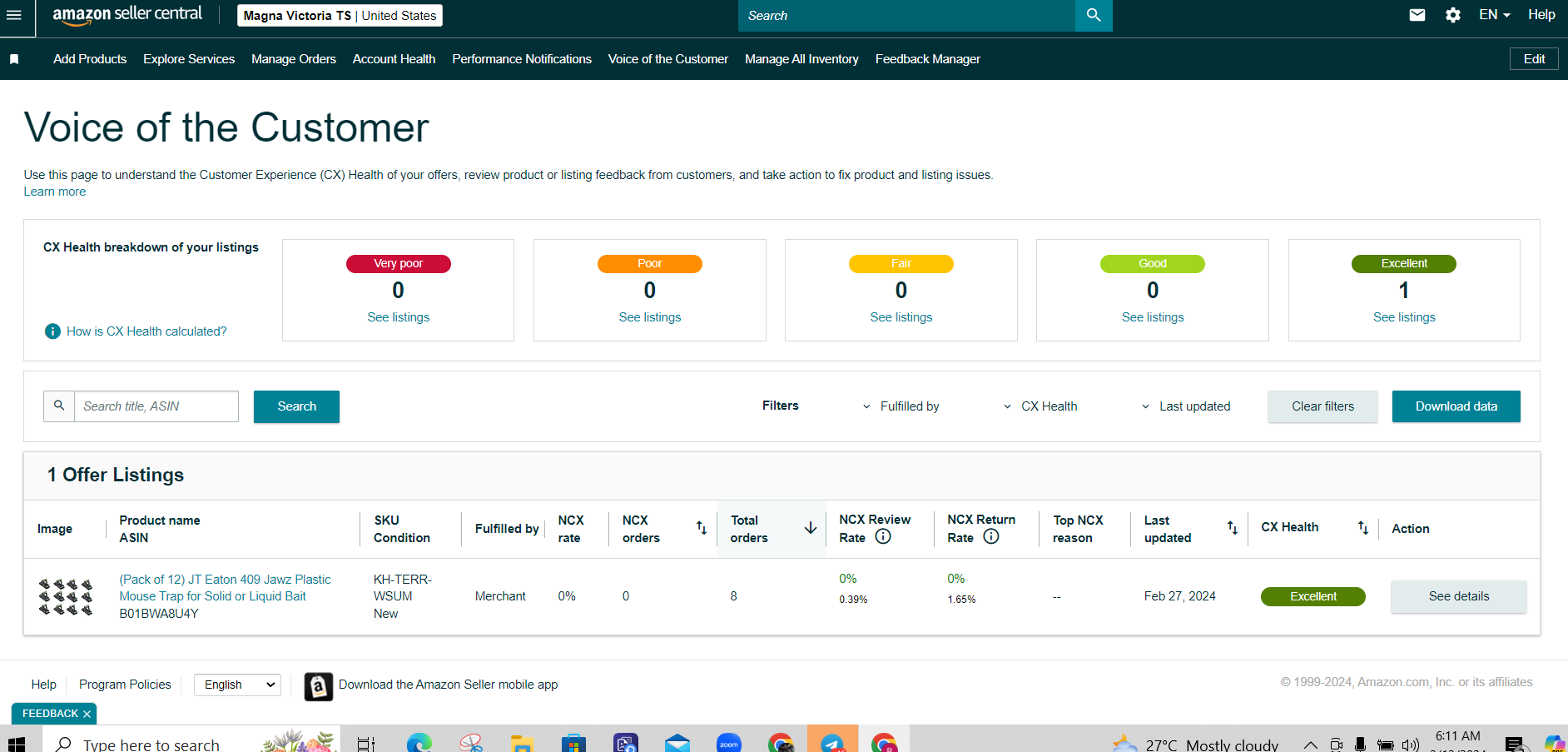1568x752 pixels.
Task: Click the Amazon Seller mobile app icon
Action: click(x=319, y=686)
